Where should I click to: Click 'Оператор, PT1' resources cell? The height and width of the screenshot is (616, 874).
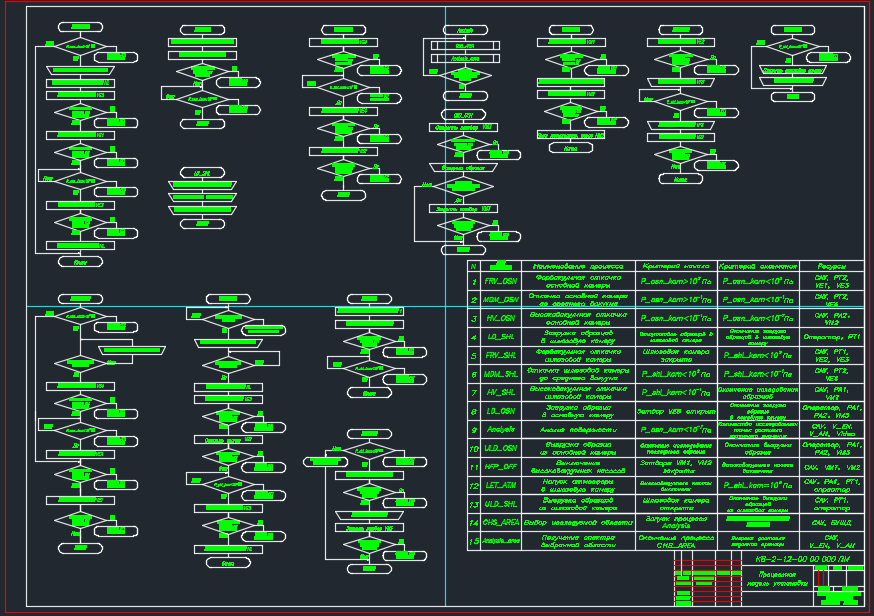pyautogui.click(x=829, y=337)
